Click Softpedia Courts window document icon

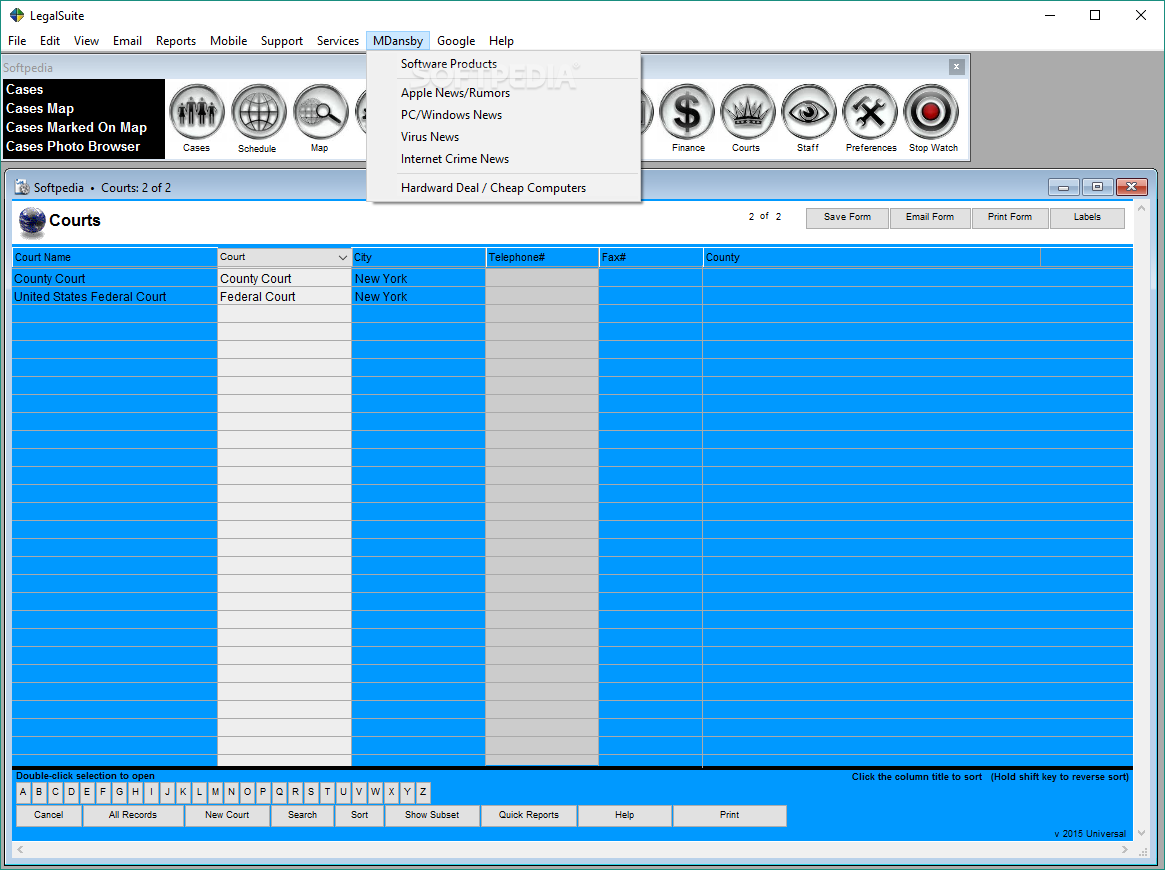pyautogui.click(x=22, y=187)
